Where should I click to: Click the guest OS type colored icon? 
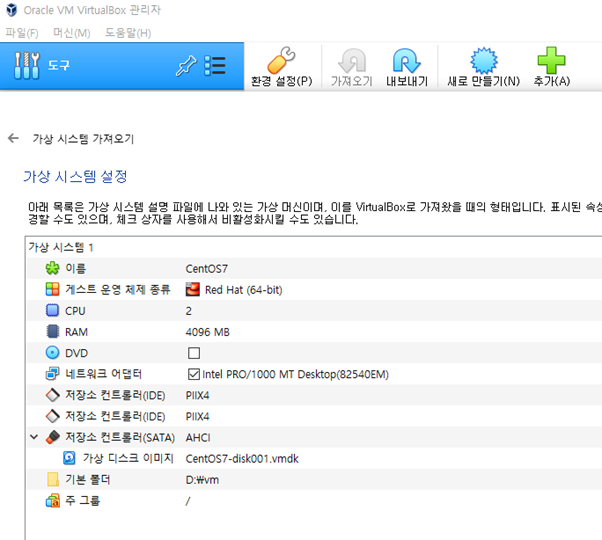53,289
